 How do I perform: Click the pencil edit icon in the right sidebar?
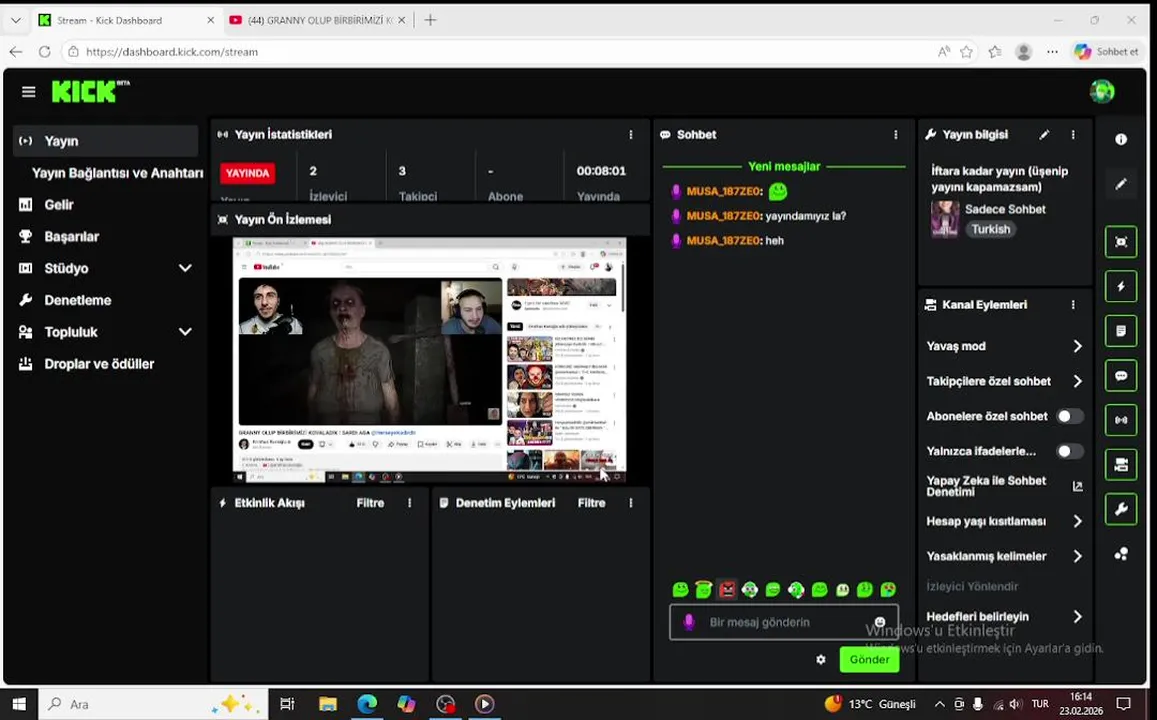(x=1121, y=184)
